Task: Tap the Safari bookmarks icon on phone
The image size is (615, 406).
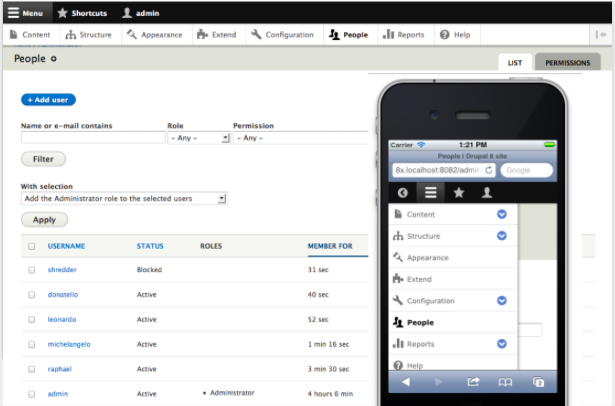Action: click(x=505, y=382)
